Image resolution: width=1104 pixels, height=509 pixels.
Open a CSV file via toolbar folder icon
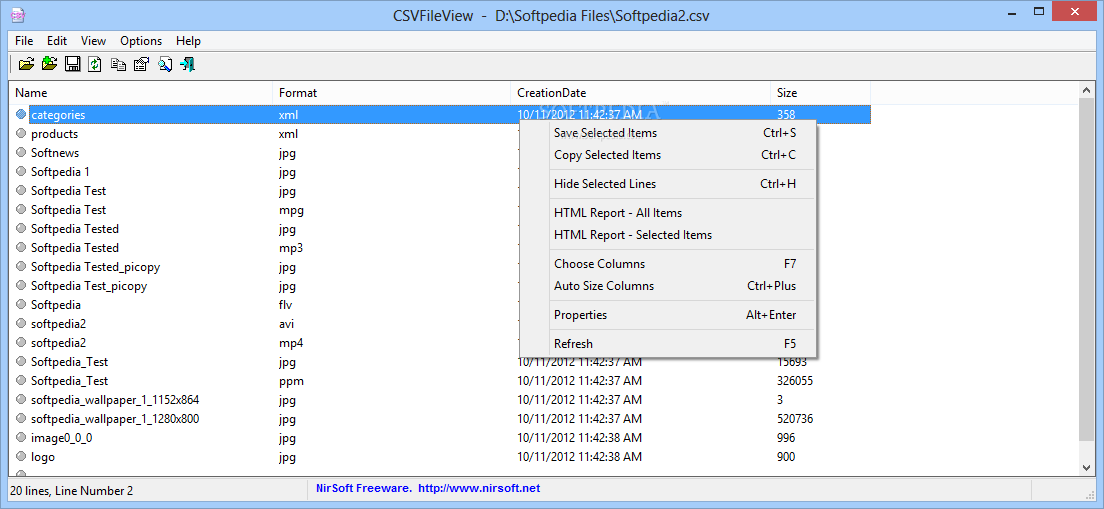26,65
